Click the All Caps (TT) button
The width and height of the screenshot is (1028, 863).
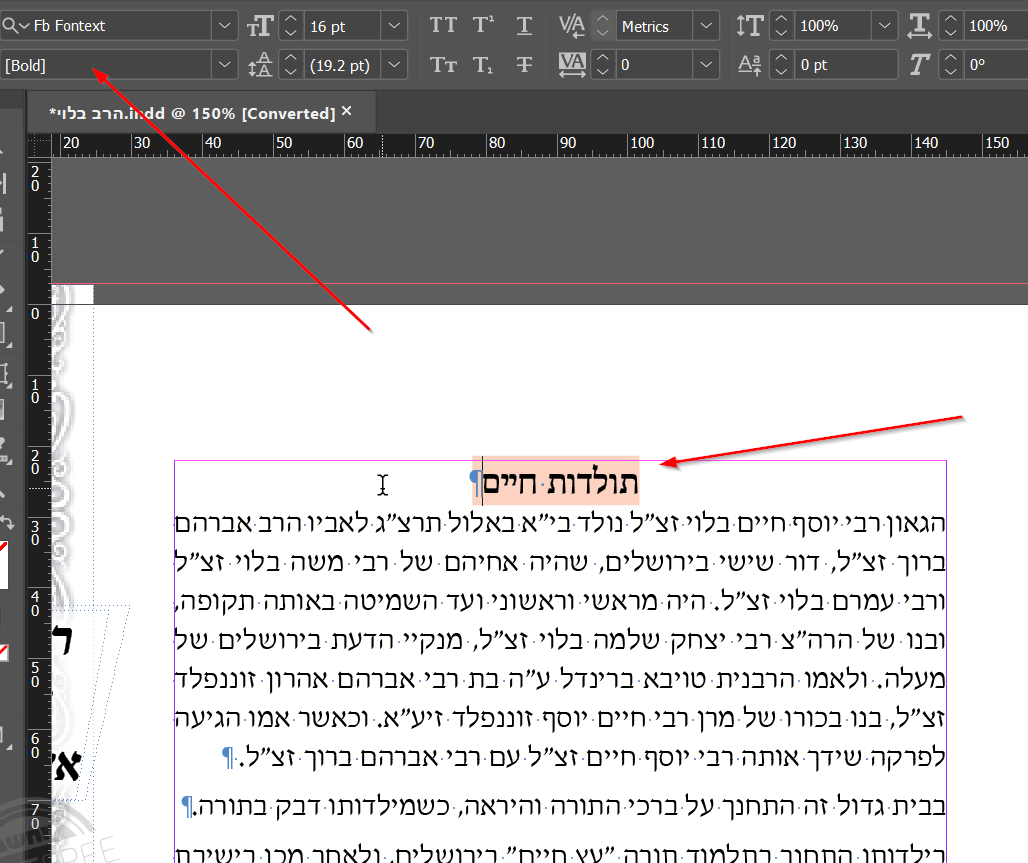443,26
